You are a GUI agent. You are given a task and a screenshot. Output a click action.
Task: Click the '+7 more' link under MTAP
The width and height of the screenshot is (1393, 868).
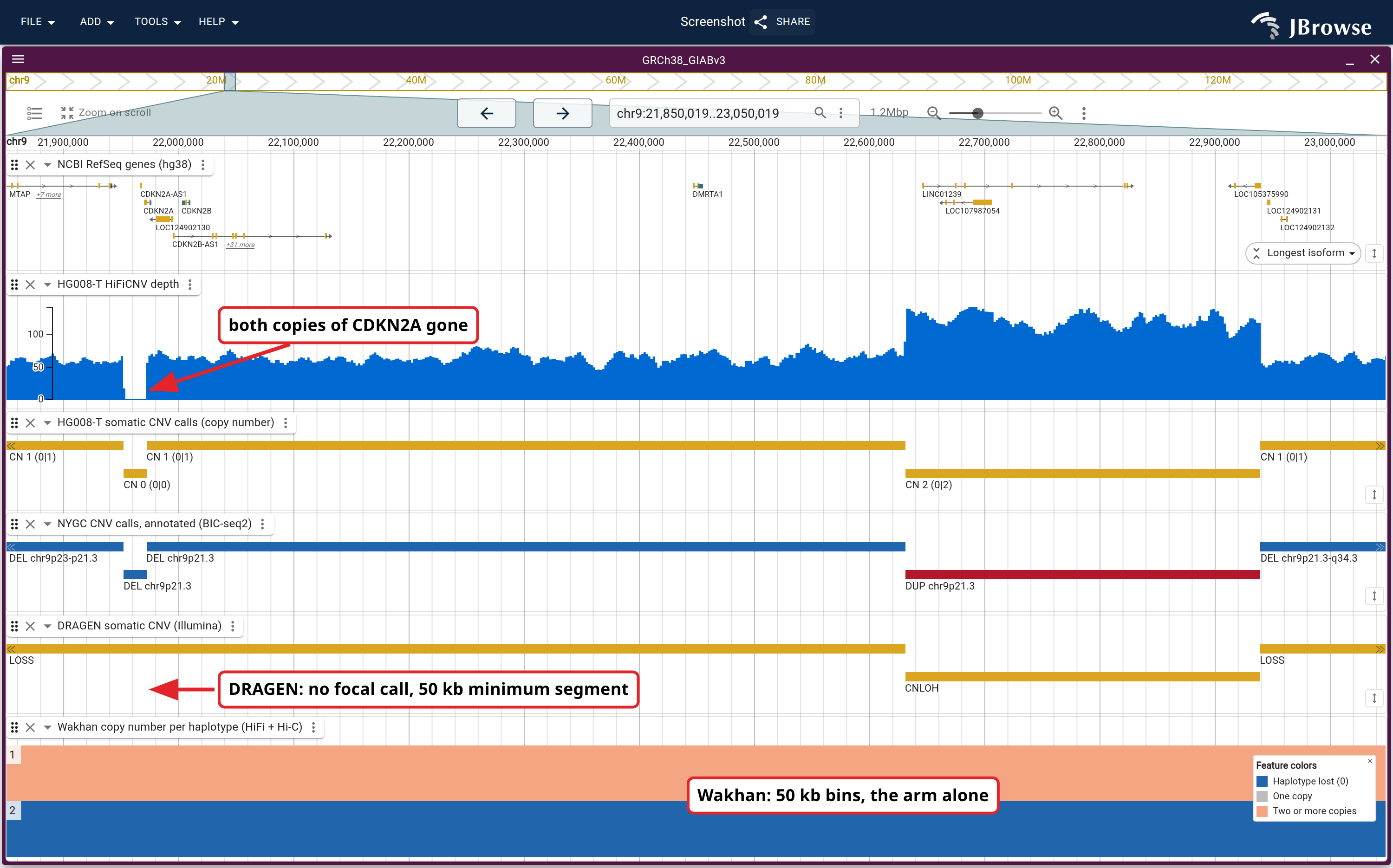pos(49,194)
